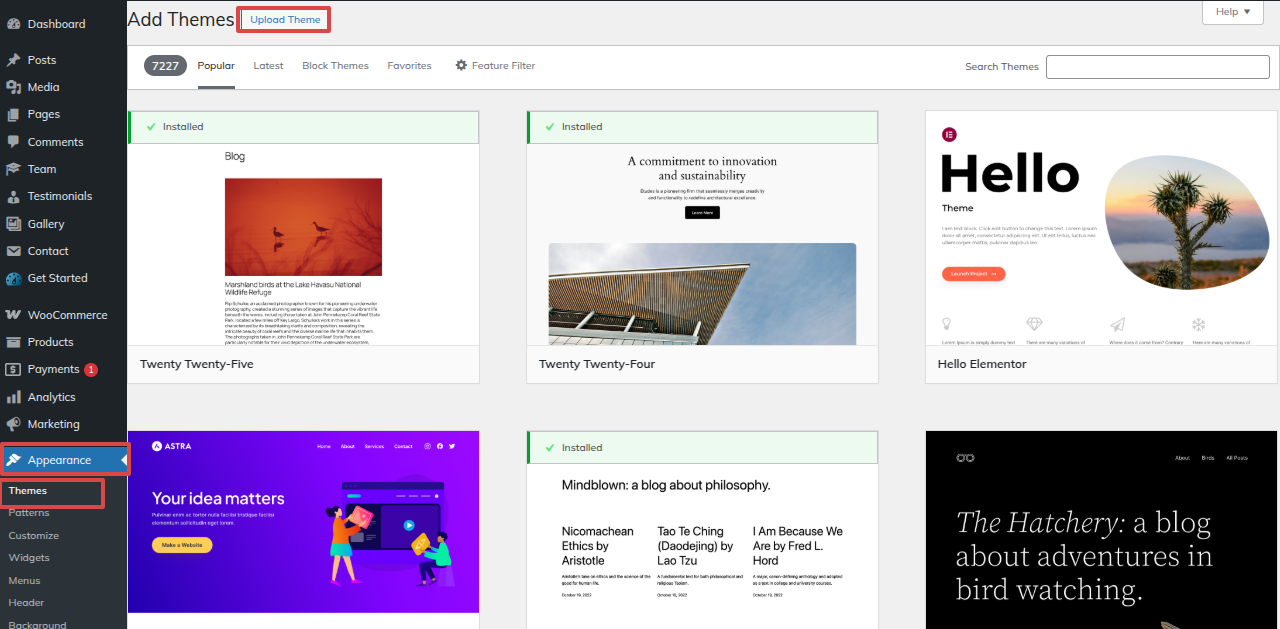Click Installed label on Twenty Twenty-Four

click(582, 127)
